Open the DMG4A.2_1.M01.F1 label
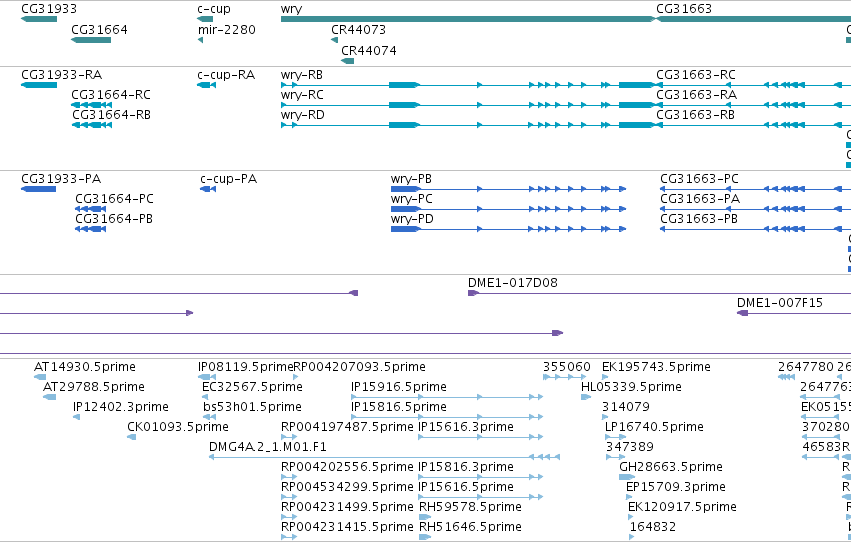Screen dimensions: 851x542 268,447
